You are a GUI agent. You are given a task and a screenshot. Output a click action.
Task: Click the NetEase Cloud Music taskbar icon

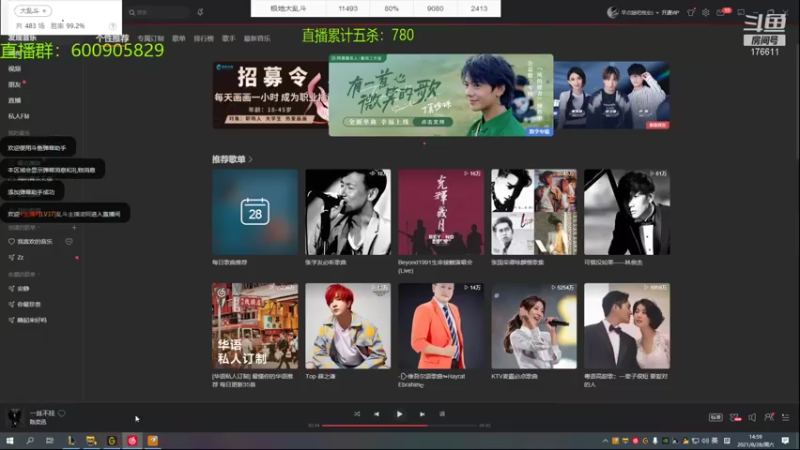tap(132, 440)
